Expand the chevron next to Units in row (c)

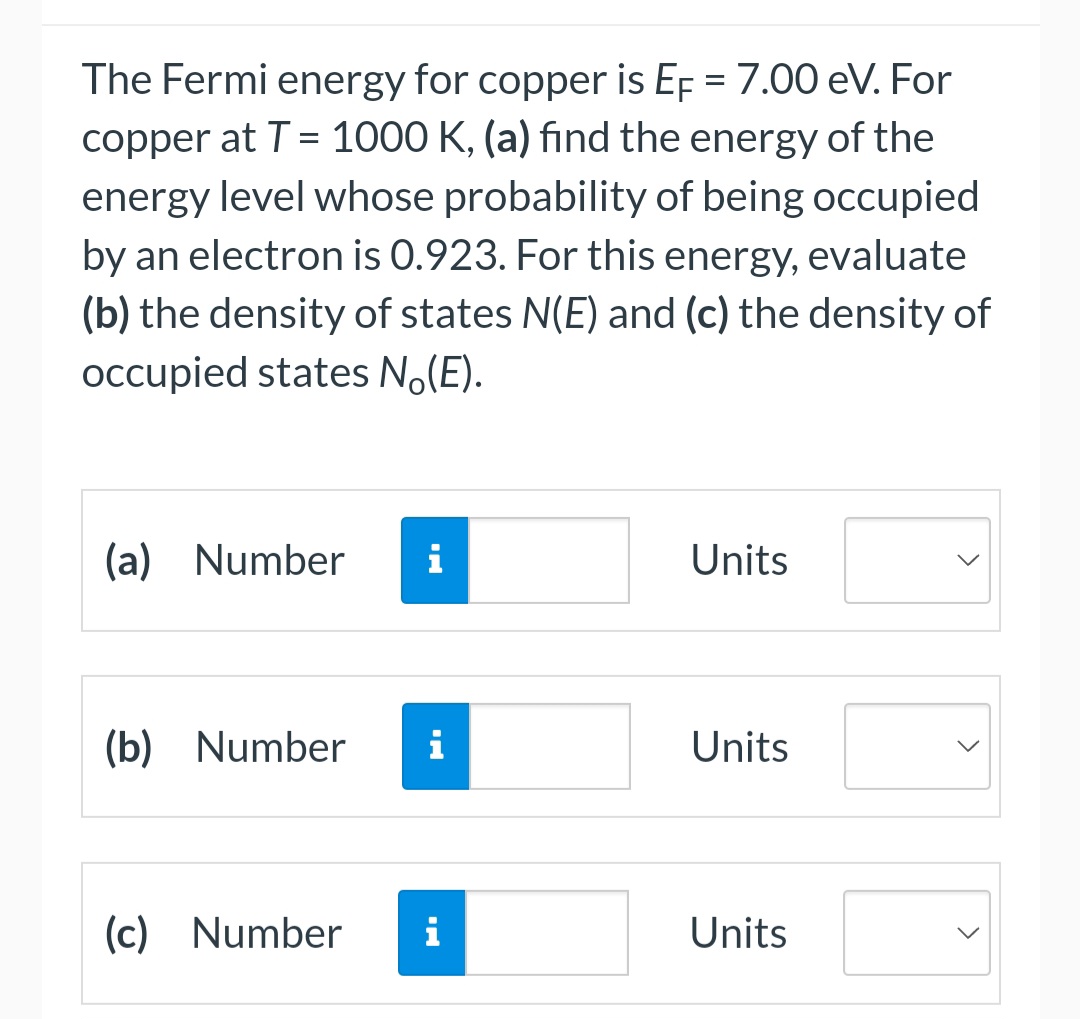pyautogui.click(x=965, y=932)
